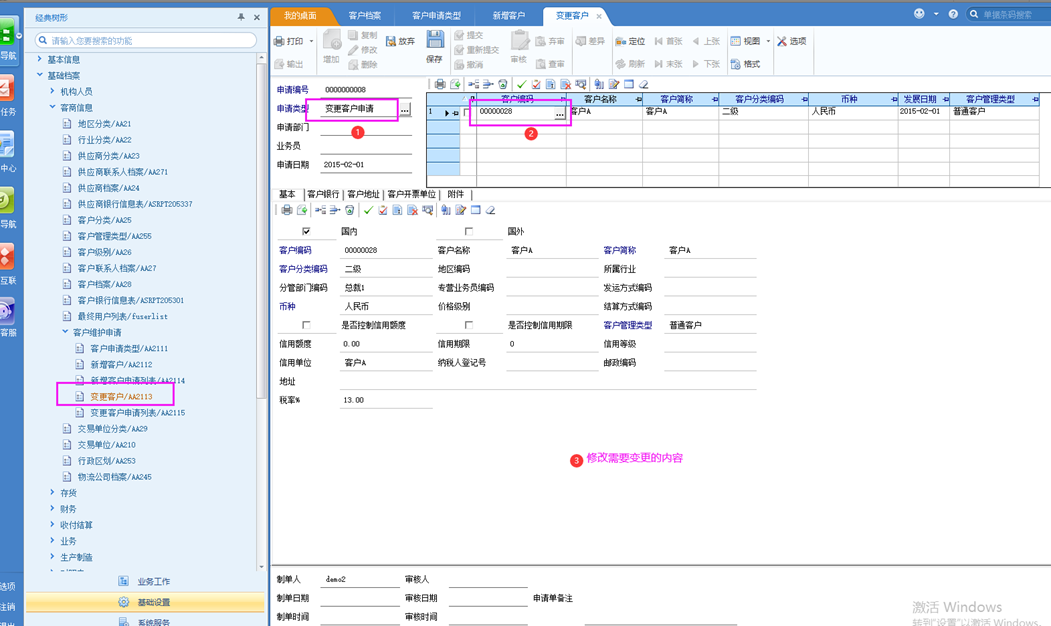Click the 保存 (Save) floppy disk icon
Image resolution: width=1051 pixels, height=626 pixels.
[435, 40]
